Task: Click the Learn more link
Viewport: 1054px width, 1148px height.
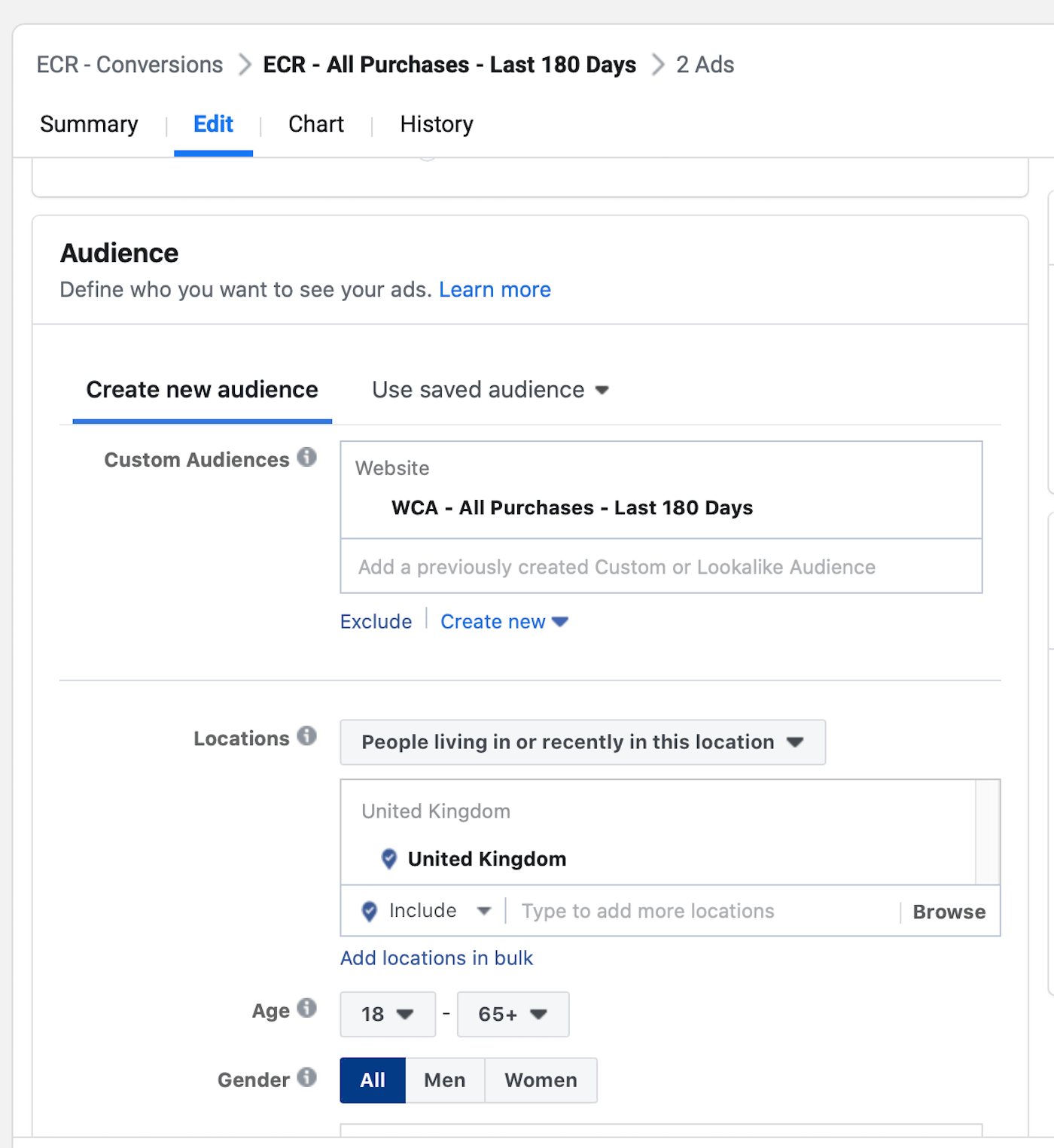Action: [x=495, y=290]
